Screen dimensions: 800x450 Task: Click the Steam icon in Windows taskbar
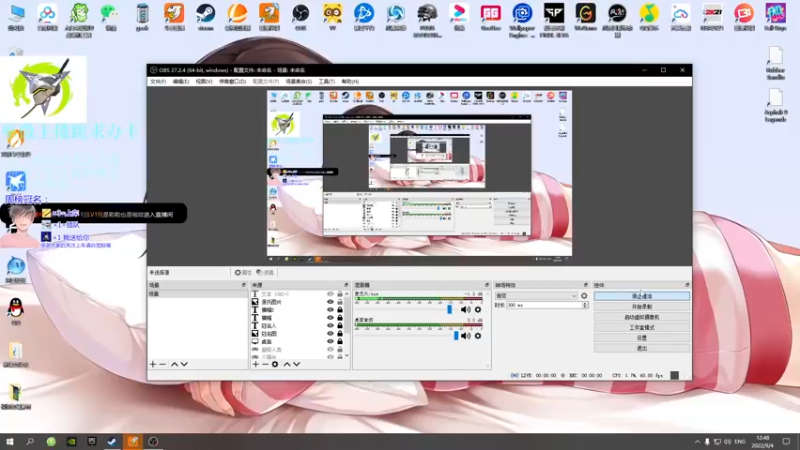click(x=112, y=441)
